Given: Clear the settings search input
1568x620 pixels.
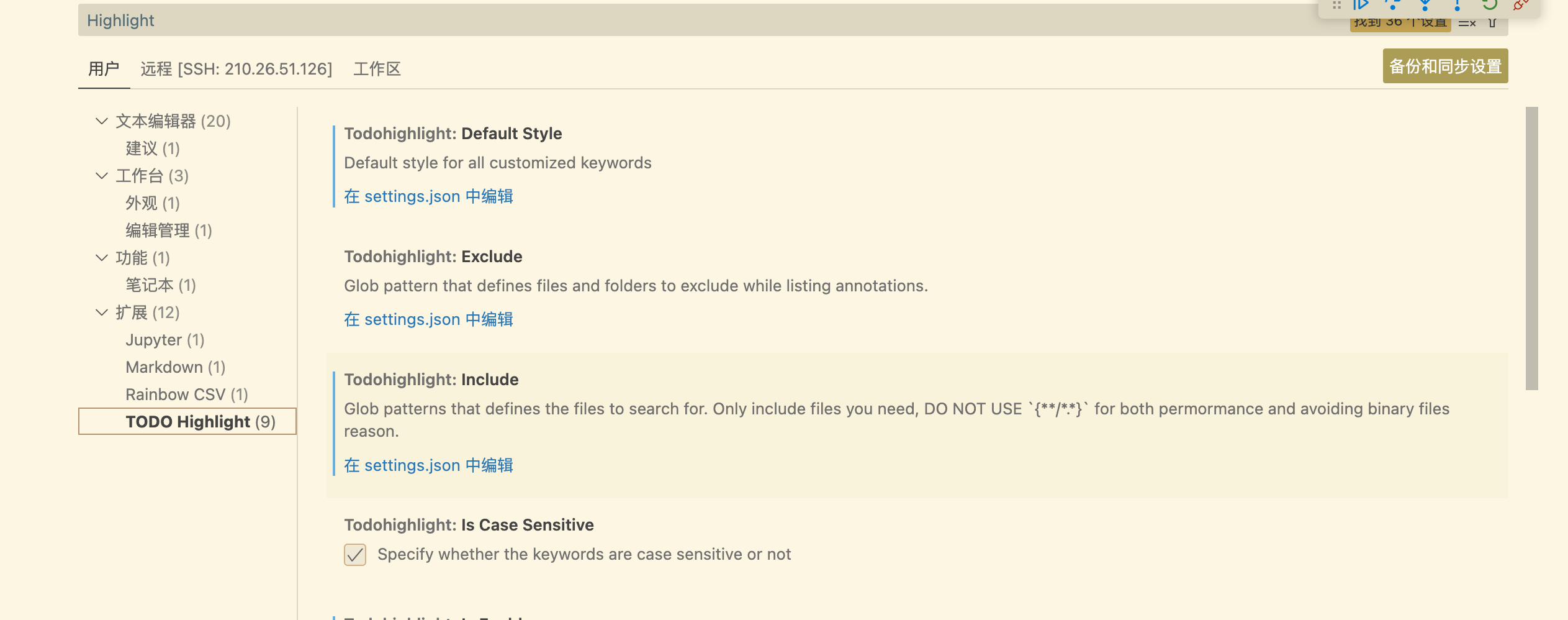Looking at the screenshot, I should pos(1467,23).
